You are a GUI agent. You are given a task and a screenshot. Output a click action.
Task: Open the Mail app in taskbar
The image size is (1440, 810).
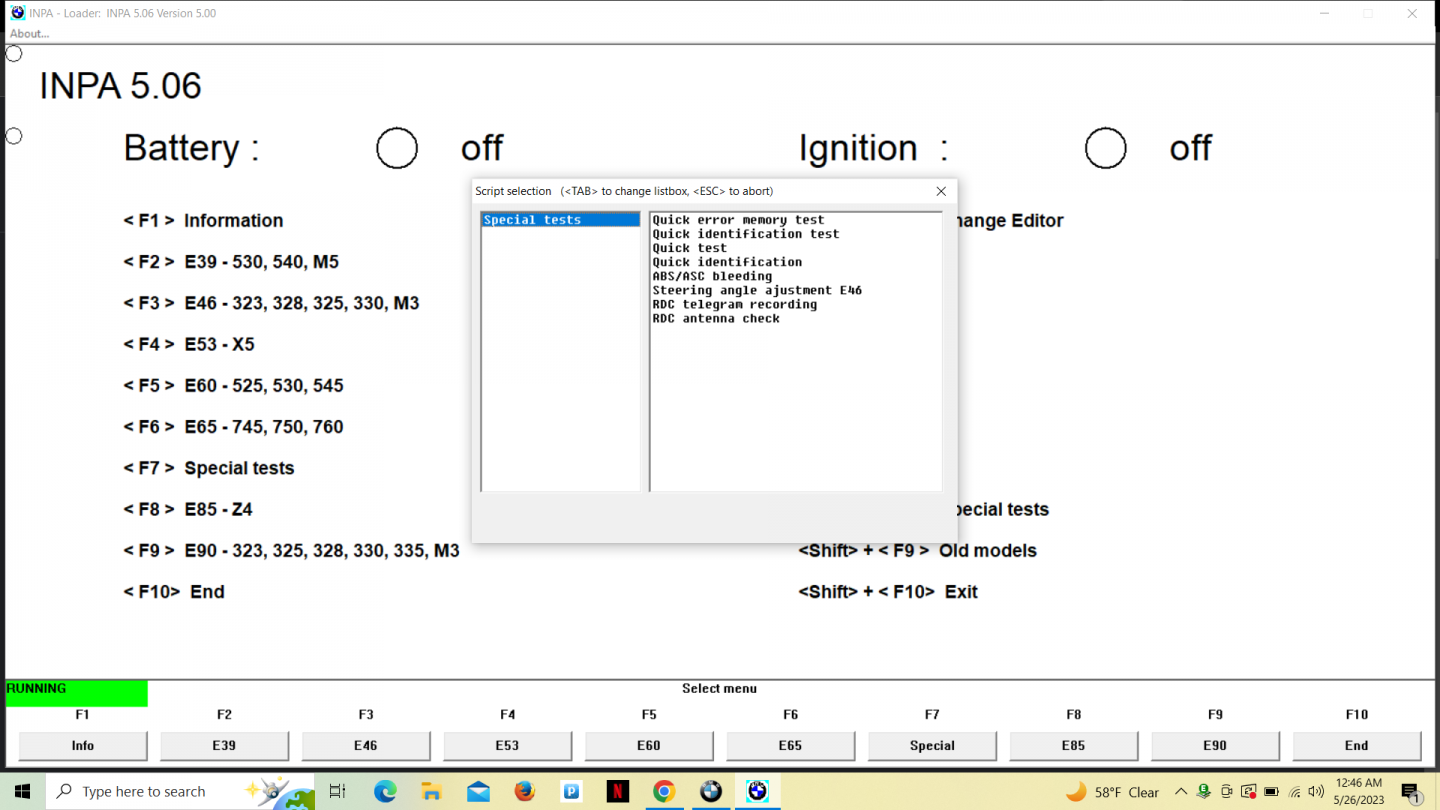pos(478,791)
